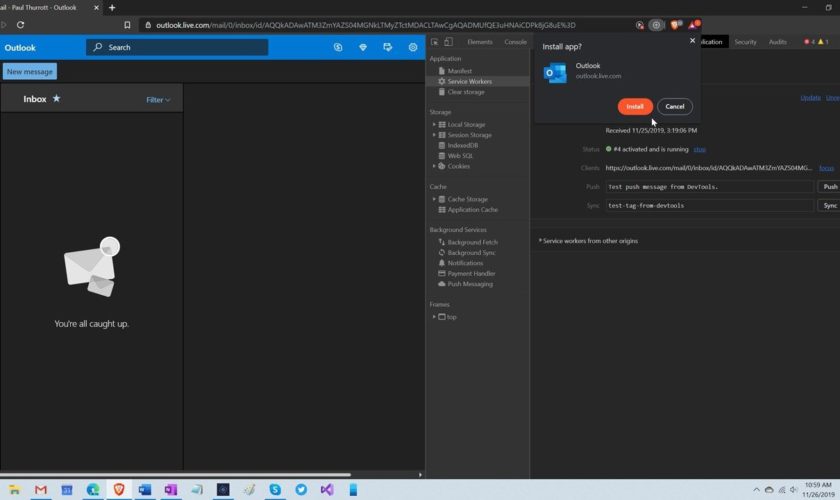Toggle the DevTools device toolbar icon
Screen dimensions: 840x500
[448, 42]
